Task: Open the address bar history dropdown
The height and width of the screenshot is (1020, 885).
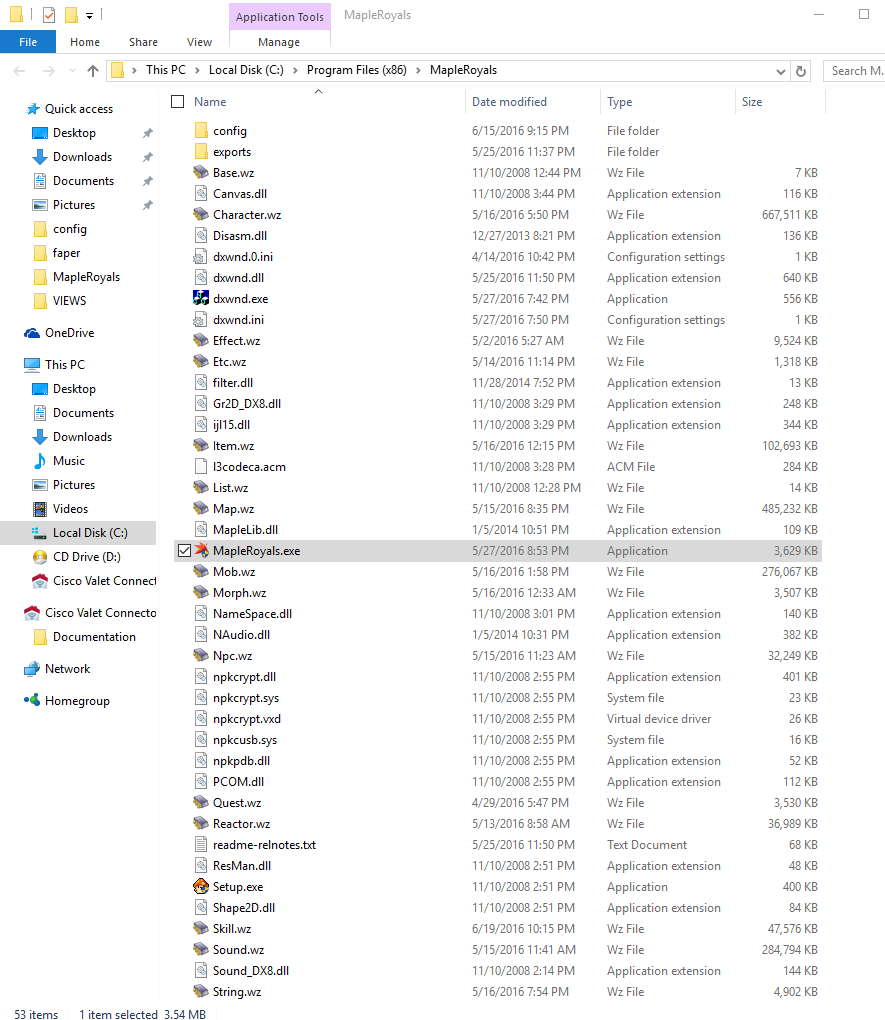Action: pyautogui.click(x=781, y=72)
